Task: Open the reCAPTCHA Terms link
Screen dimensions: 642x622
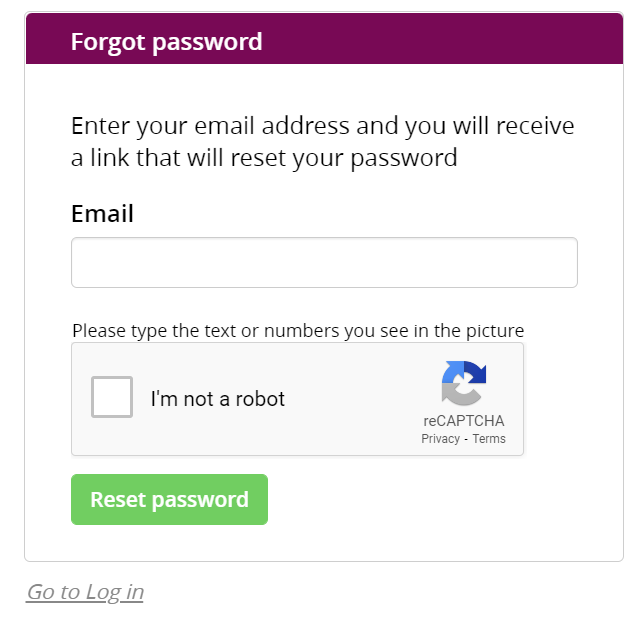Action: pyautogui.click(x=489, y=439)
